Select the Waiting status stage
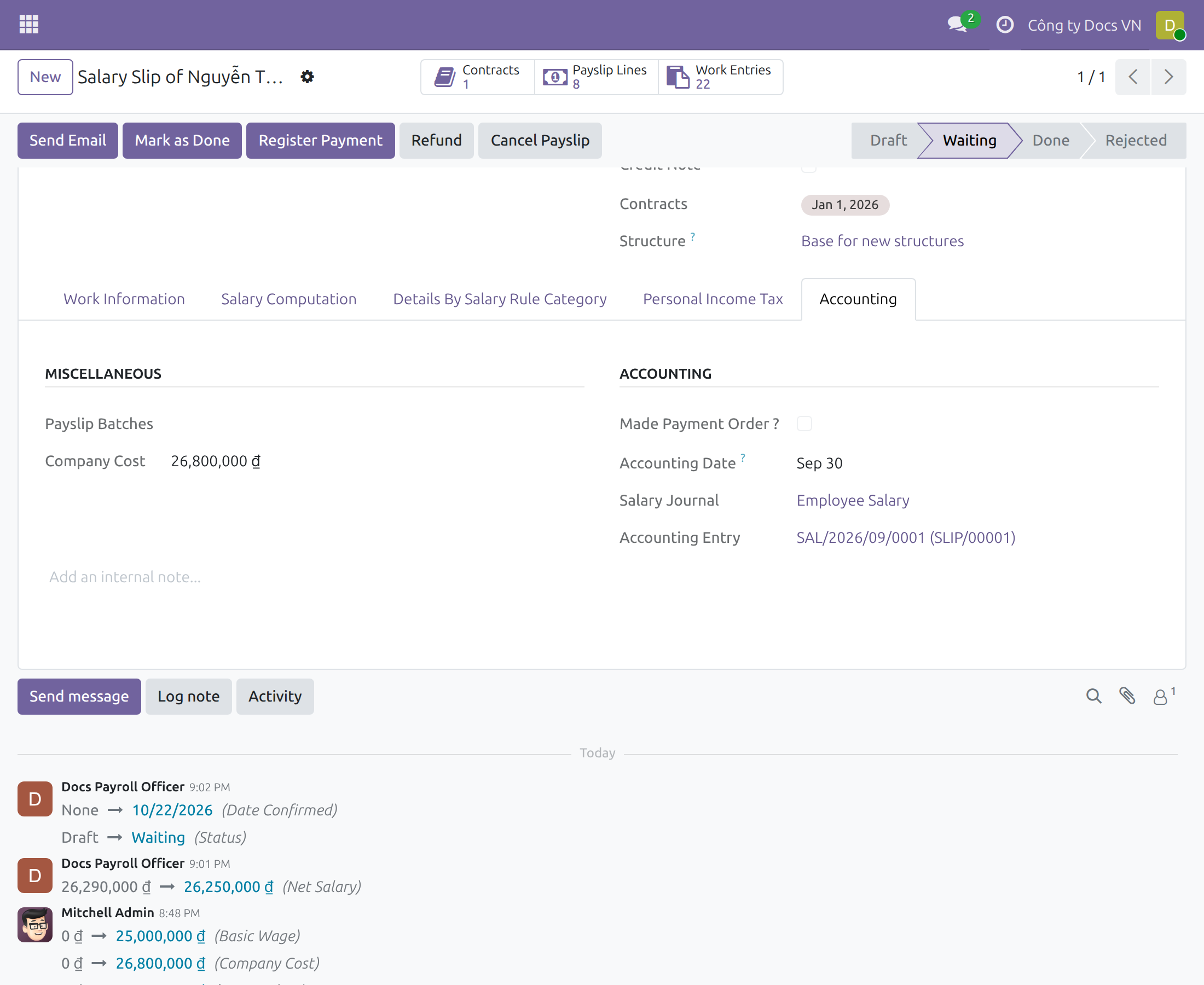 coord(969,141)
